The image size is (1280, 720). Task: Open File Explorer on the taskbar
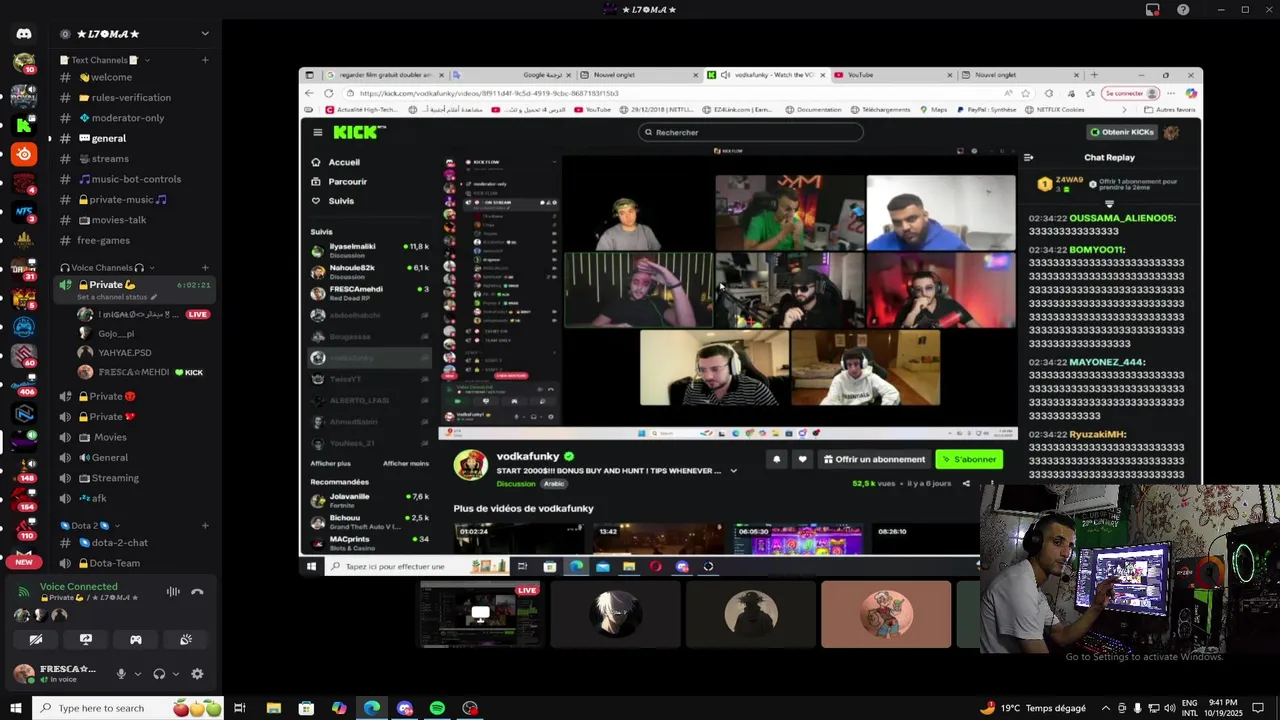273,708
